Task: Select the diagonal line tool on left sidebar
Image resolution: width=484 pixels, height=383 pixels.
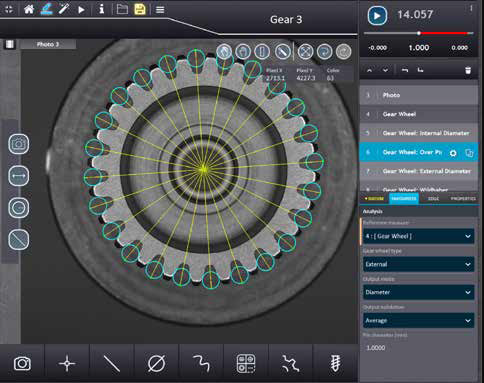Action: coord(19,239)
